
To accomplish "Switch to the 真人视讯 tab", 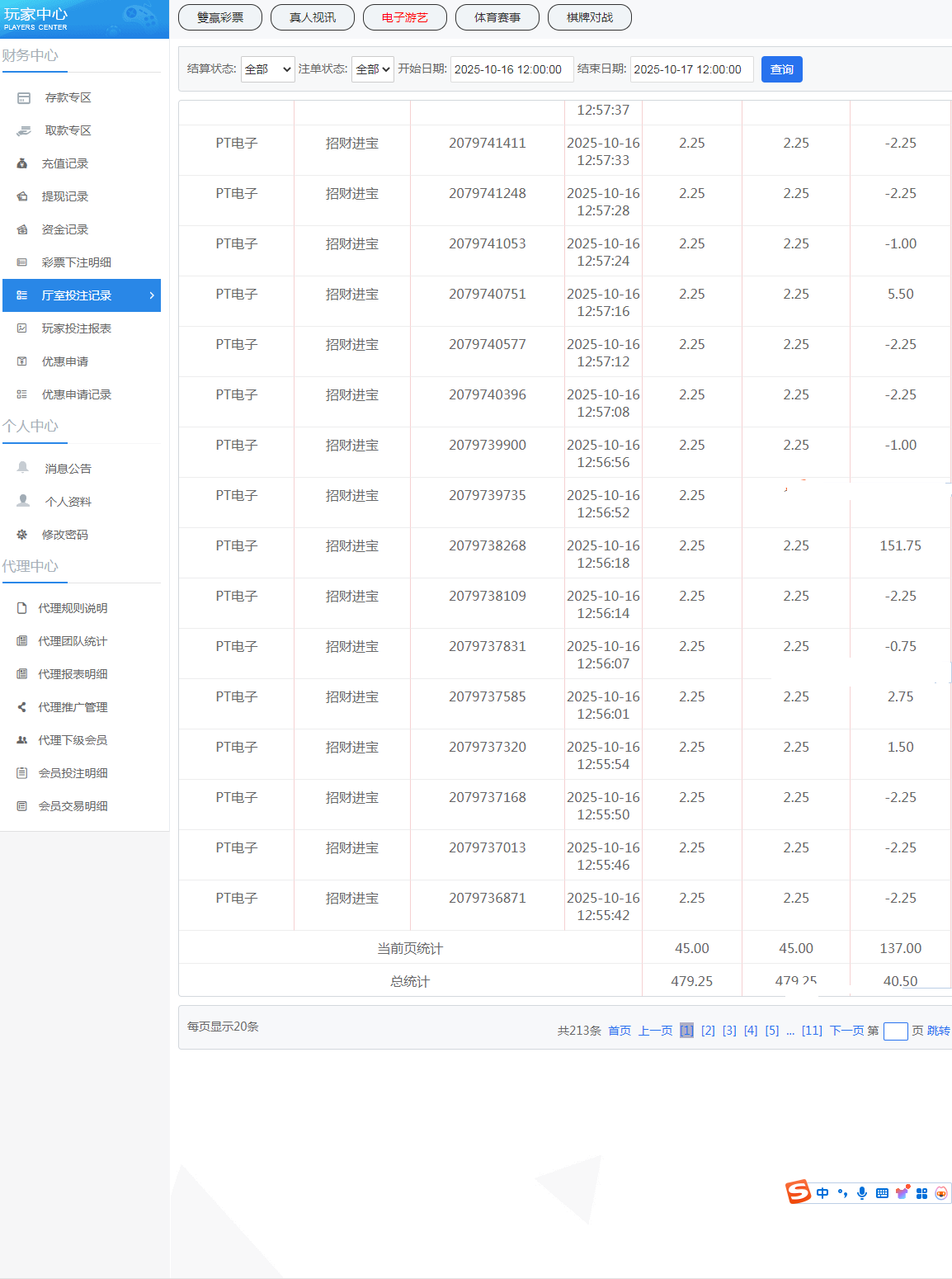I will (x=313, y=17).
